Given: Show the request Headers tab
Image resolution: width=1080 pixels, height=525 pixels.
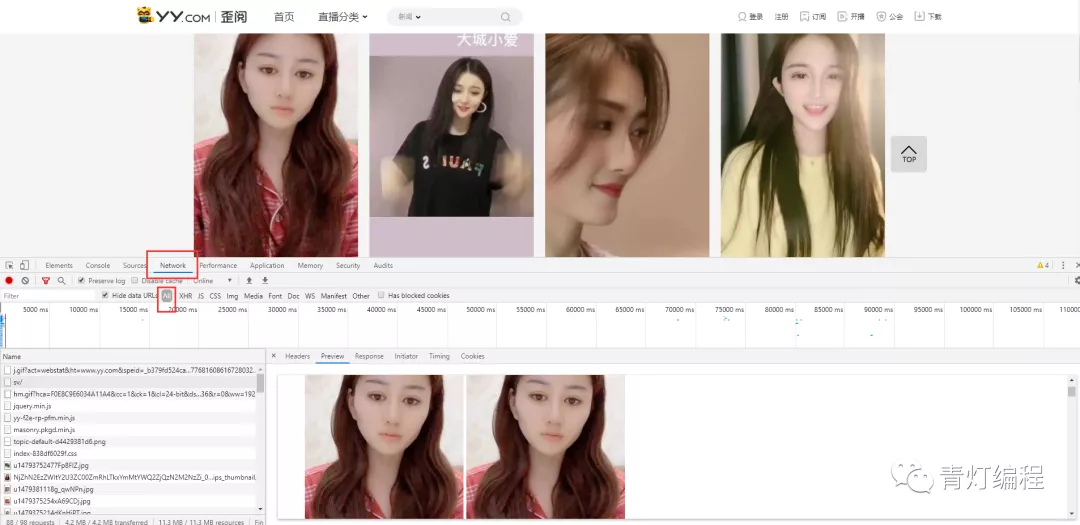Looking at the screenshot, I should click(298, 356).
